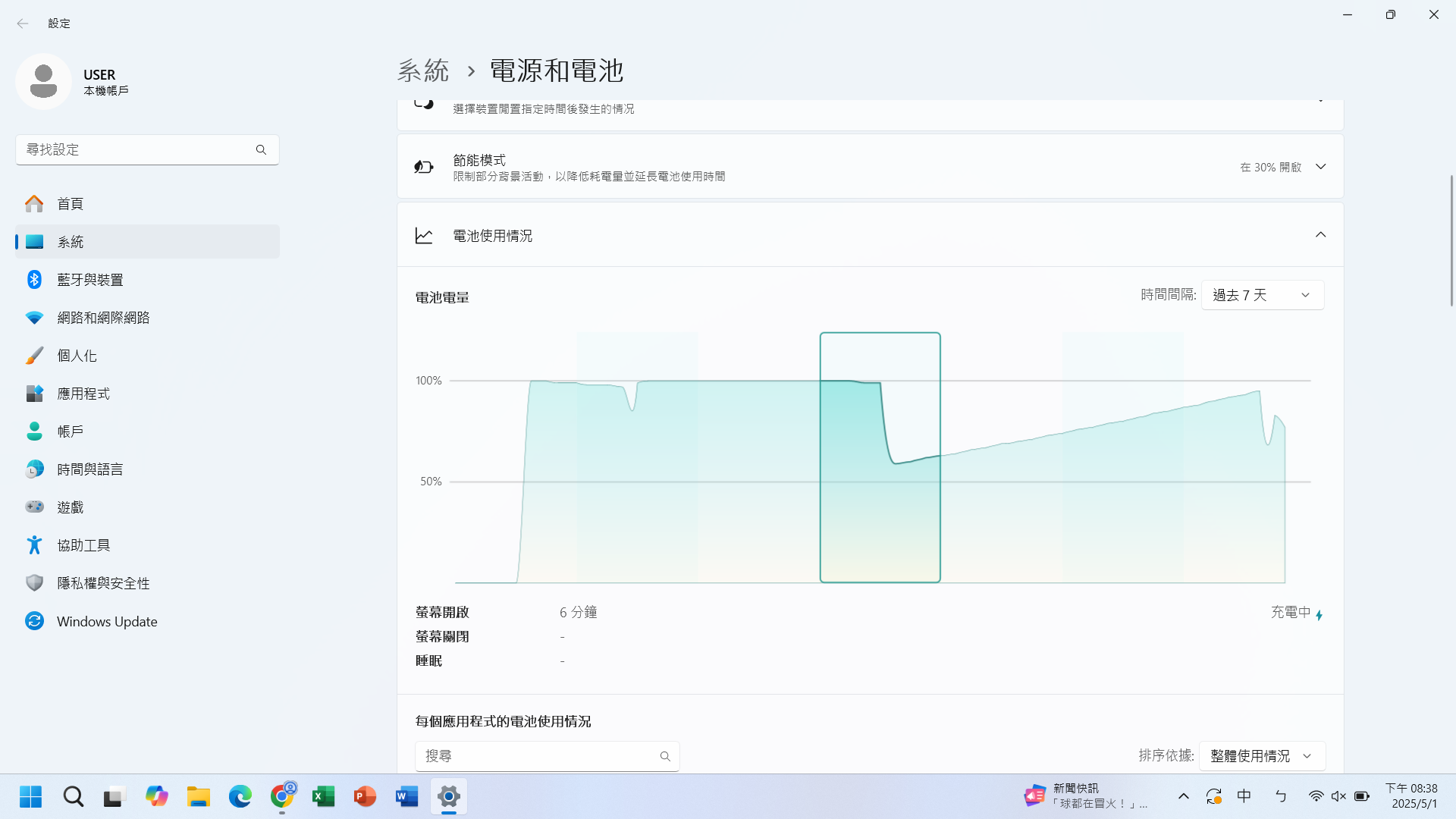Open the time range dropdown (過去 7 天)
The width and height of the screenshot is (1456, 819).
(x=1262, y=295)
